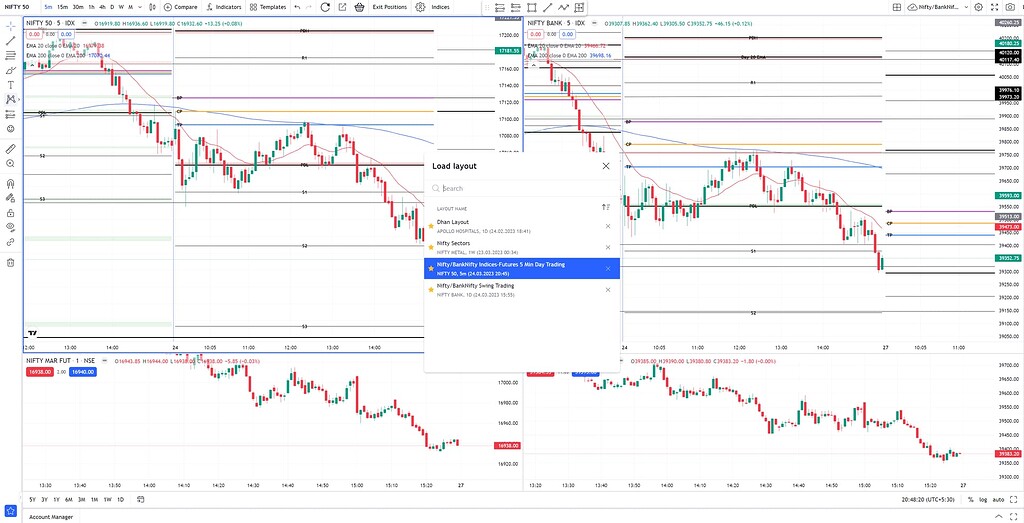
Task: Enter fullscreen mode
Action: point(995,7)
